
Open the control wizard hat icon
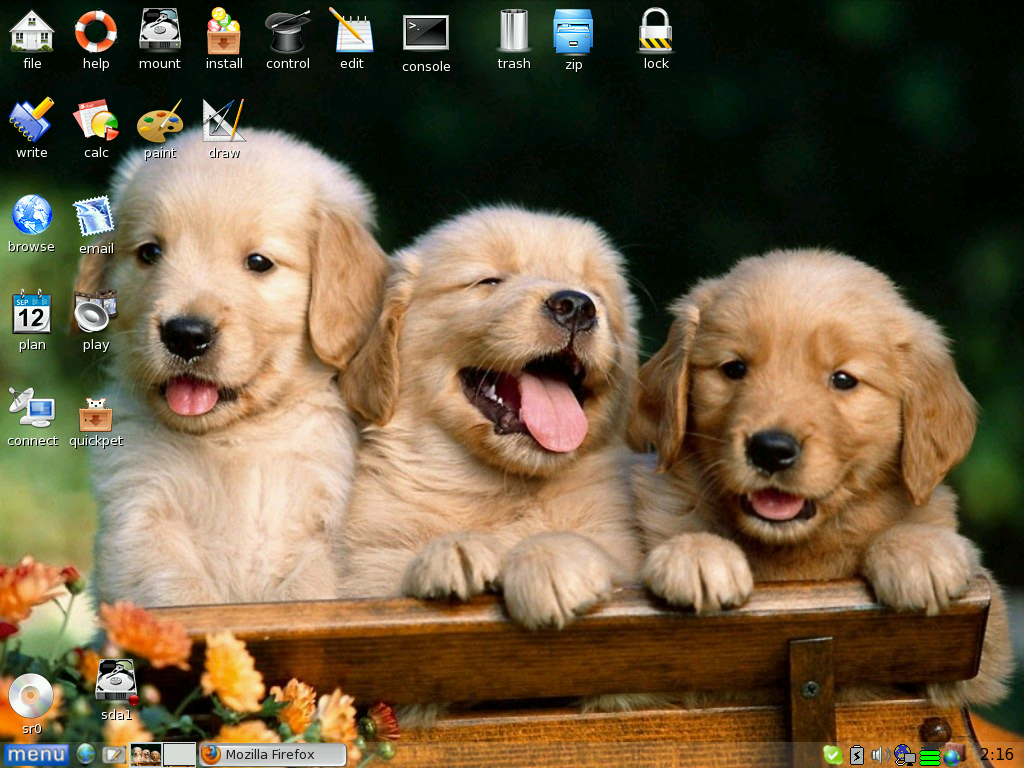point(287,31)
